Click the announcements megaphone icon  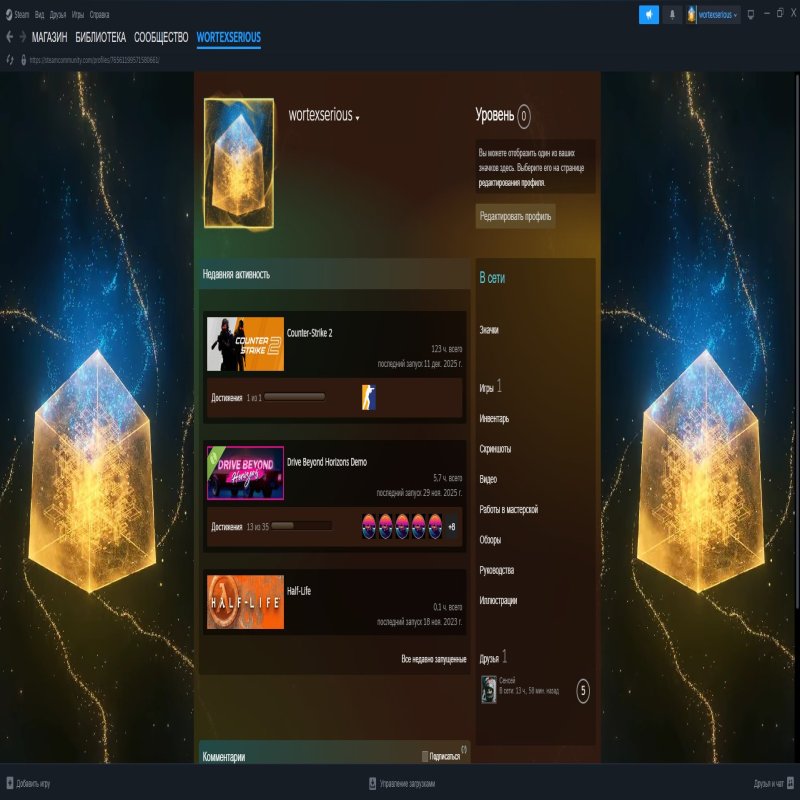tap(649, 15)
